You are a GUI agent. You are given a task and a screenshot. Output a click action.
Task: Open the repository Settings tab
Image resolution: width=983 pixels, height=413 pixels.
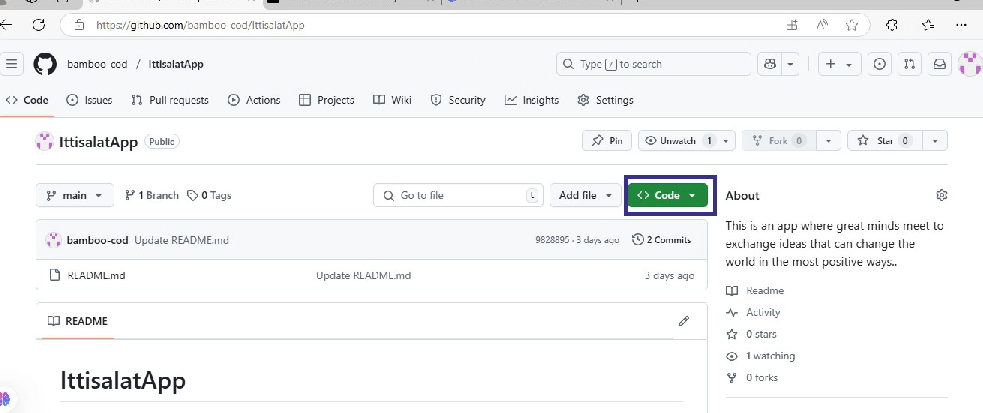(606, 100)
